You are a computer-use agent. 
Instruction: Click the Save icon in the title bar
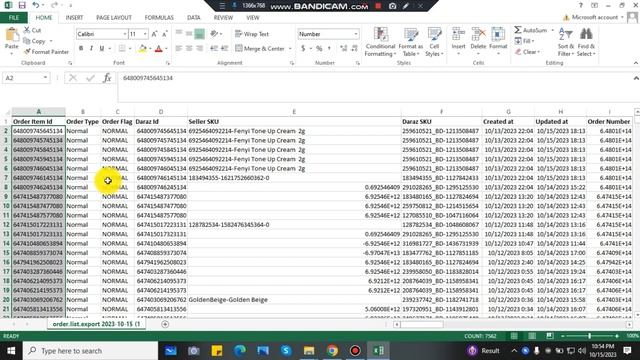coord(22,5)
